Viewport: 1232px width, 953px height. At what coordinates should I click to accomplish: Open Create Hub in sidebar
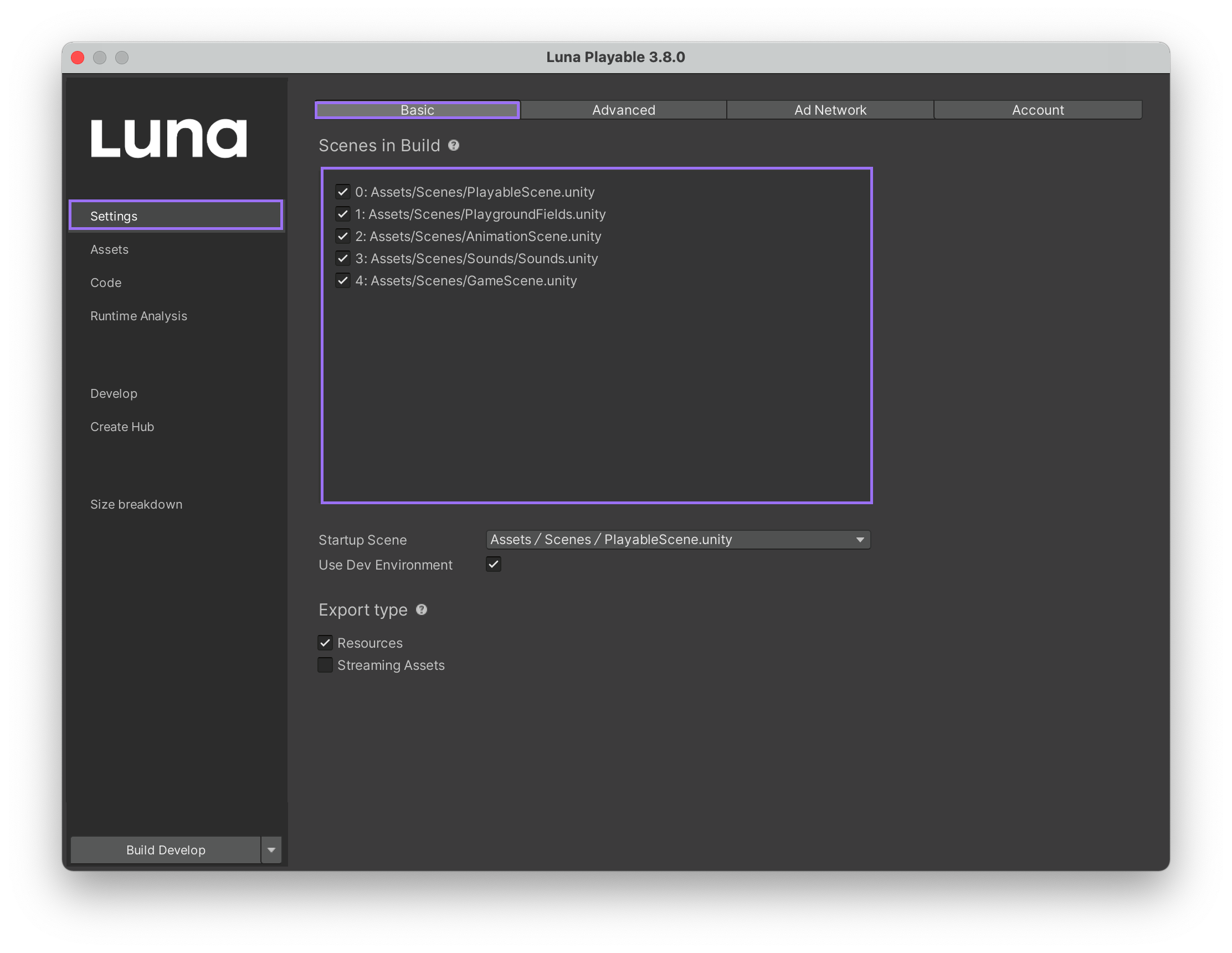point(122,427)
